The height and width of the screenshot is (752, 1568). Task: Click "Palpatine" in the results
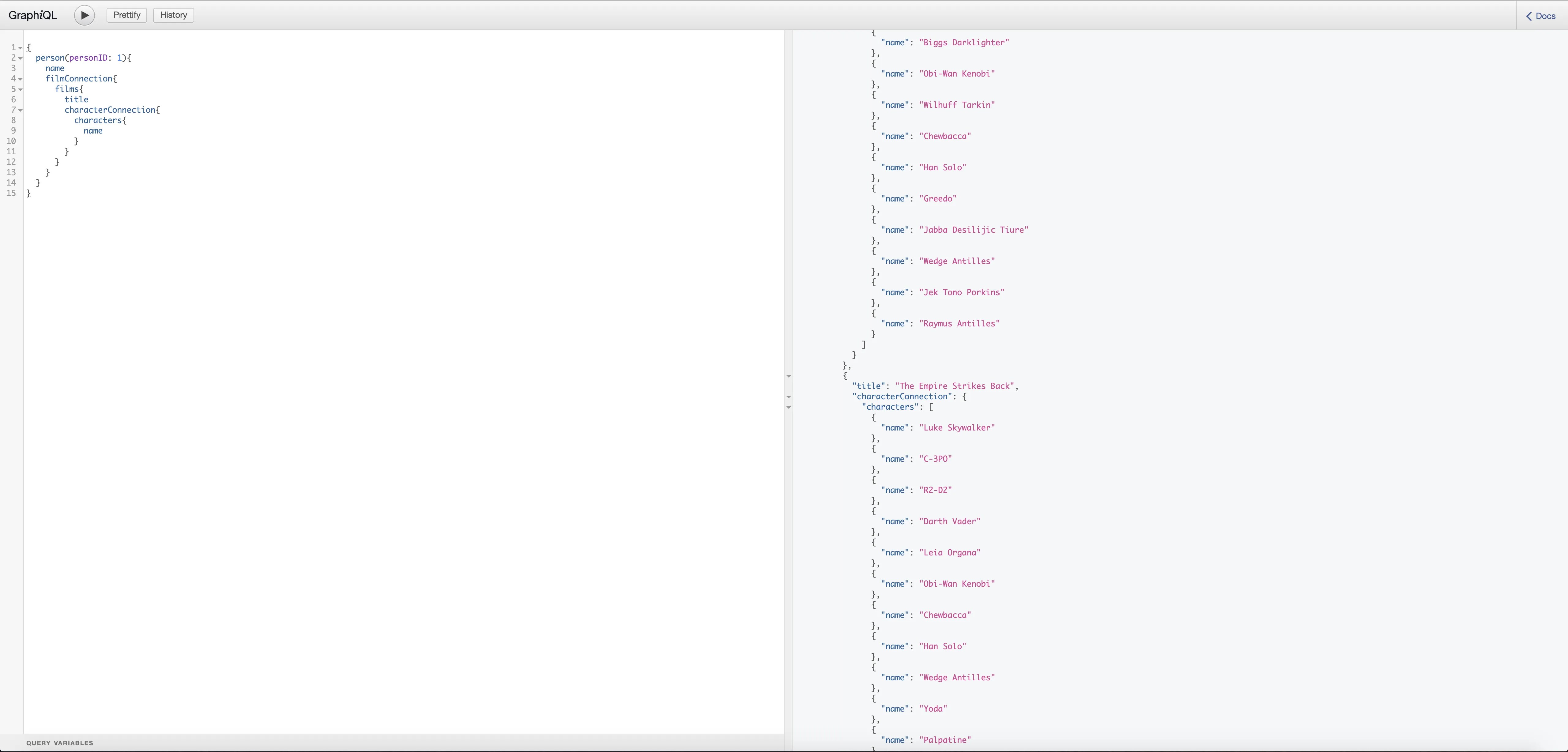[x=945, y=740]
